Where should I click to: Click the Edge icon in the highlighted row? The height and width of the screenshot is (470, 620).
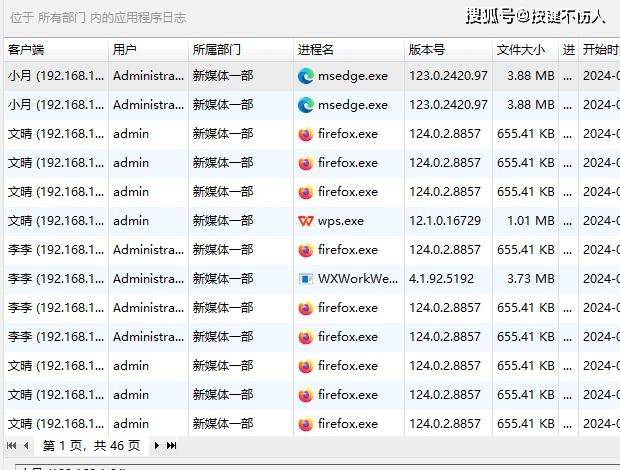coord(306,76)
